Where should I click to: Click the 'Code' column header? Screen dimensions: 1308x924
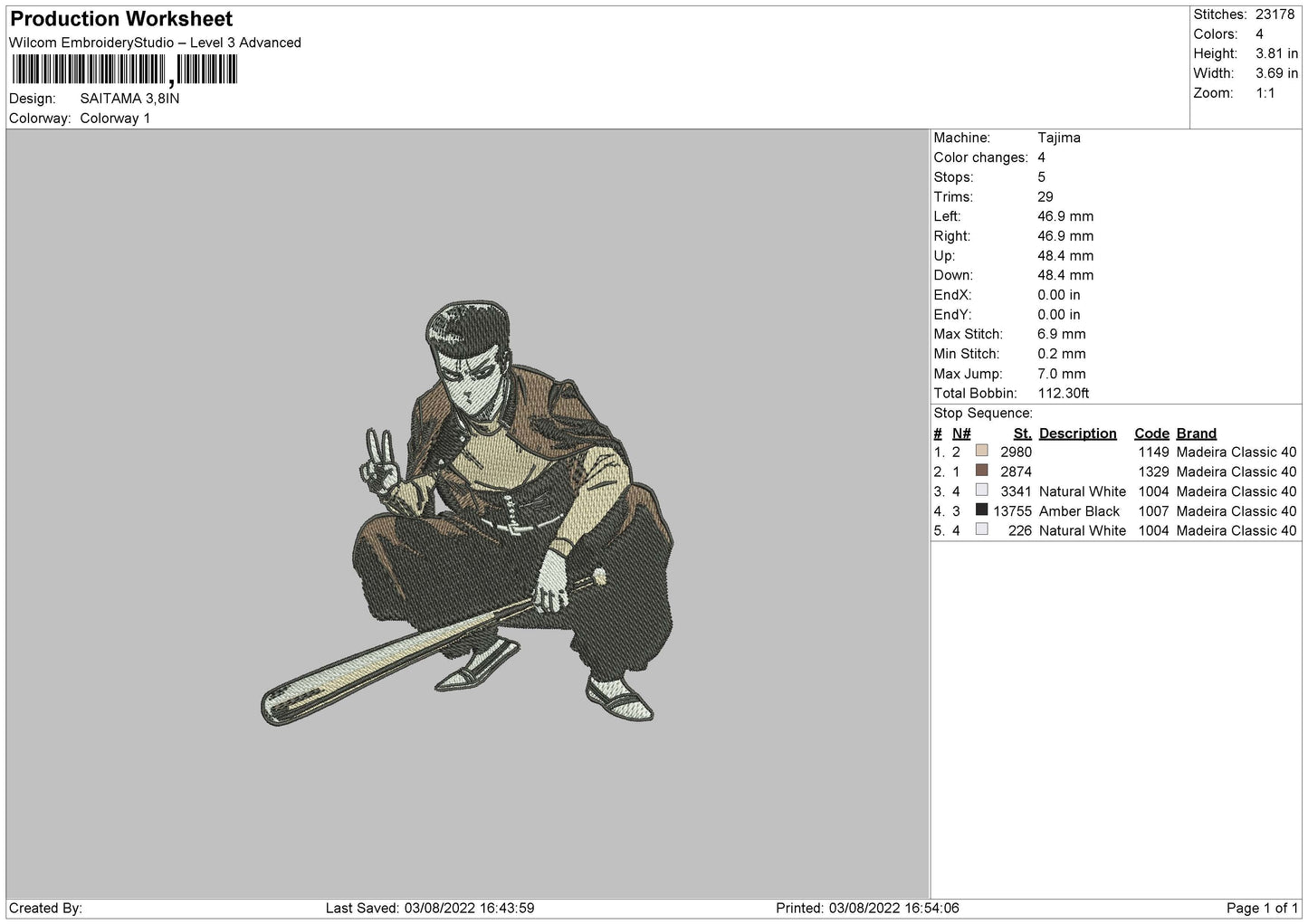[1152, 433]
